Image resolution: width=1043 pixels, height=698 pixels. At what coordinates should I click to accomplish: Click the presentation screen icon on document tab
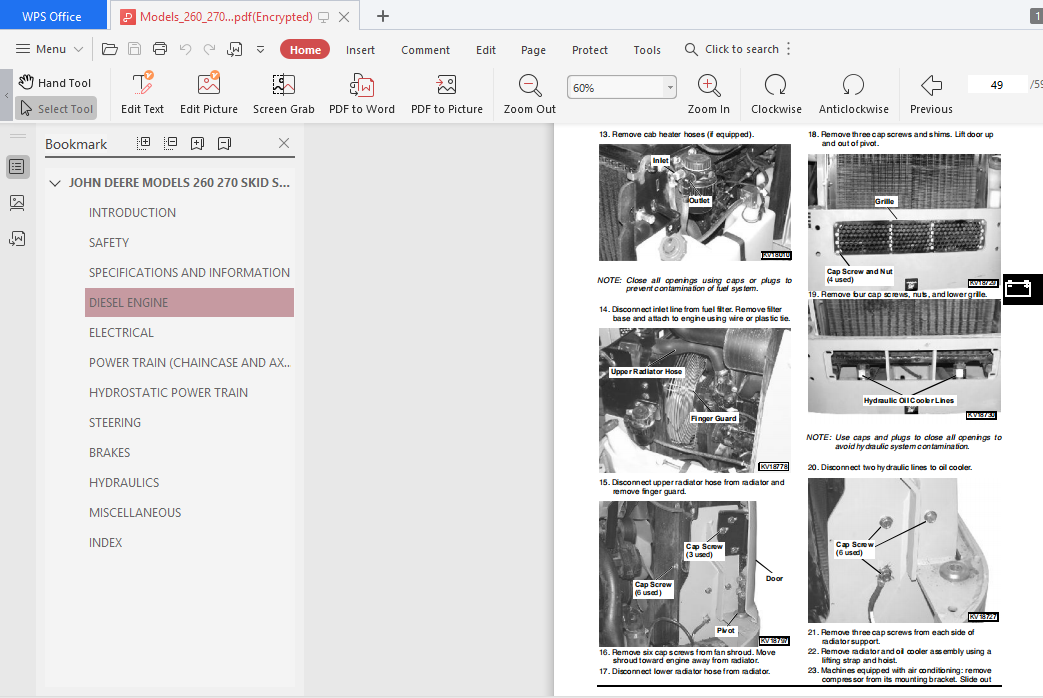point(324,17)
